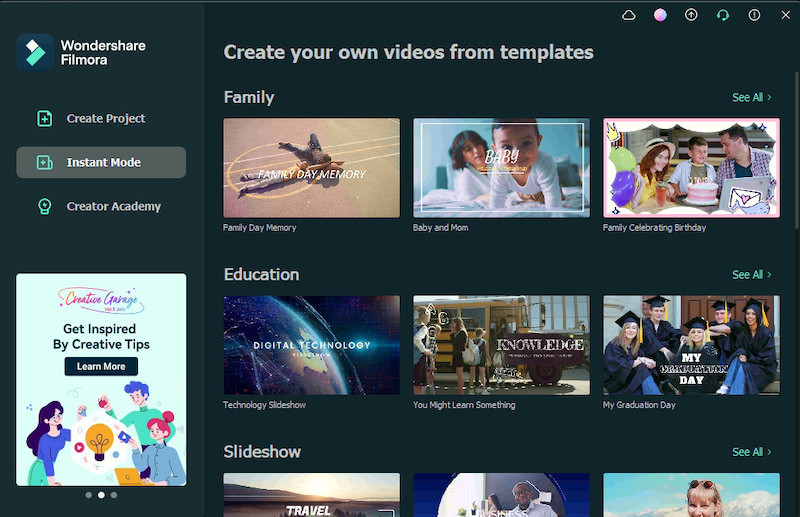Open the Travel slideshow template thumbnail
Screen dimensions: 800x517
(x=311, y=495)
